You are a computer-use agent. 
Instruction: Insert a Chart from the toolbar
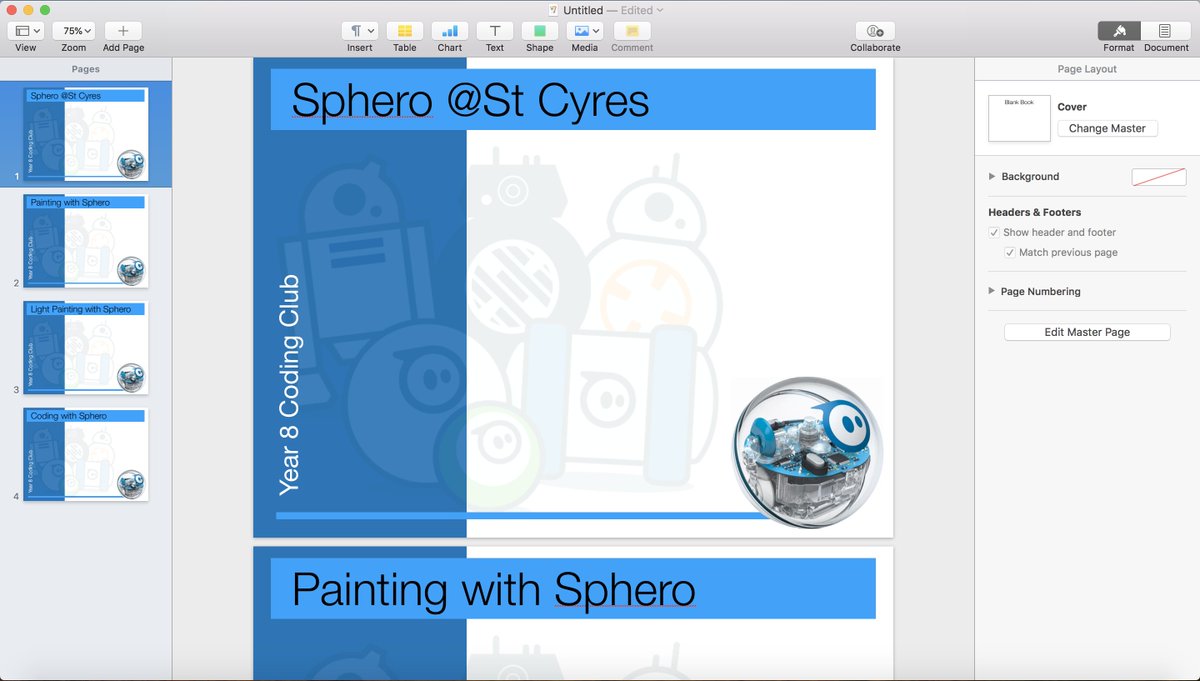pyautogui.click(x=450, y=31)
